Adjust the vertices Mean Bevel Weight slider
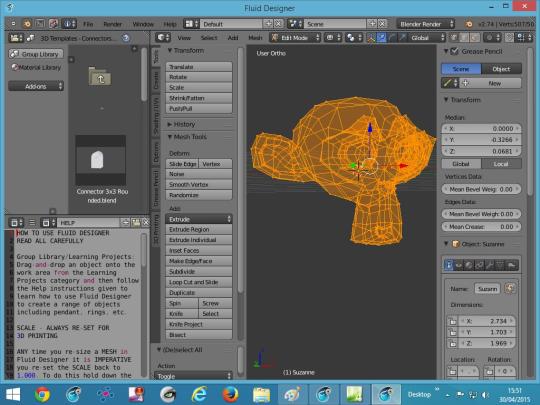Image resolution: width=540 pixels, height=405 pixels. point(481,189)
